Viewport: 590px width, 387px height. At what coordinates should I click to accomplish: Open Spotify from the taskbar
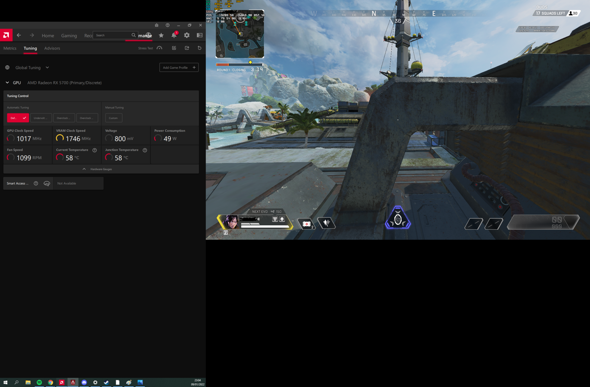39,382
